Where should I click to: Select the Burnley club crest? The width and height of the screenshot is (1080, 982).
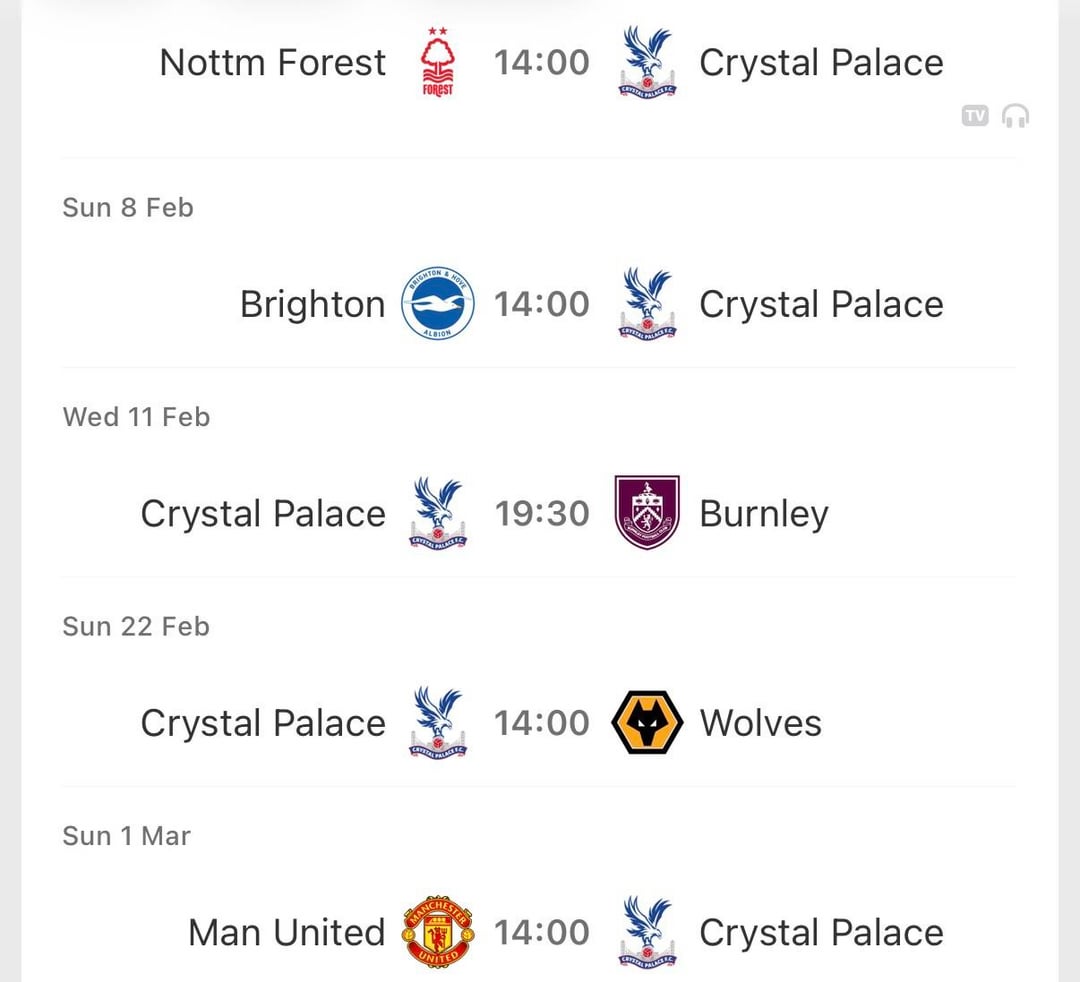coord(647,513)
